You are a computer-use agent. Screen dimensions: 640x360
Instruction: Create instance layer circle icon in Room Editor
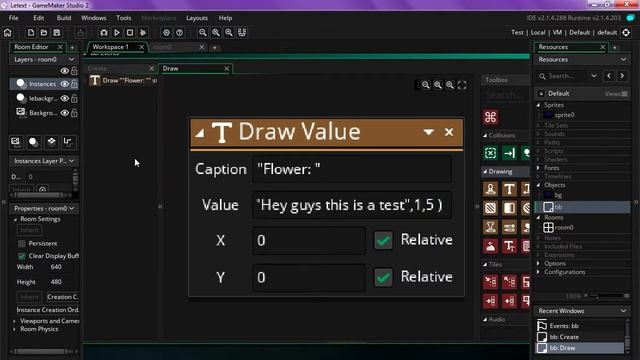33,142
